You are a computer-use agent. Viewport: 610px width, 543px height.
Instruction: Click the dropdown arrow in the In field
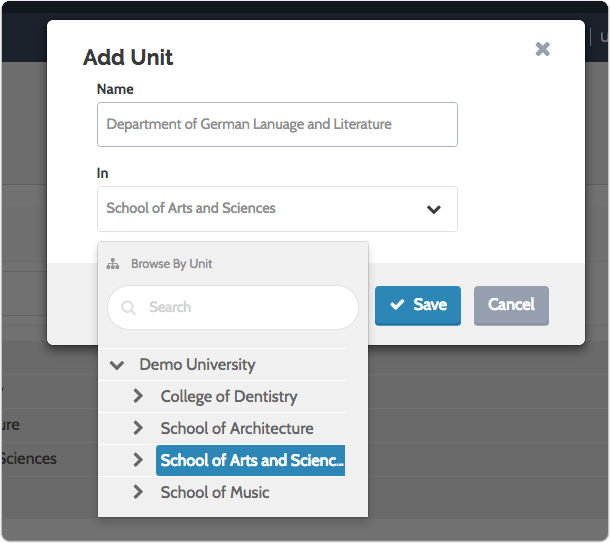pyautogui.click(x=434, y=210)
